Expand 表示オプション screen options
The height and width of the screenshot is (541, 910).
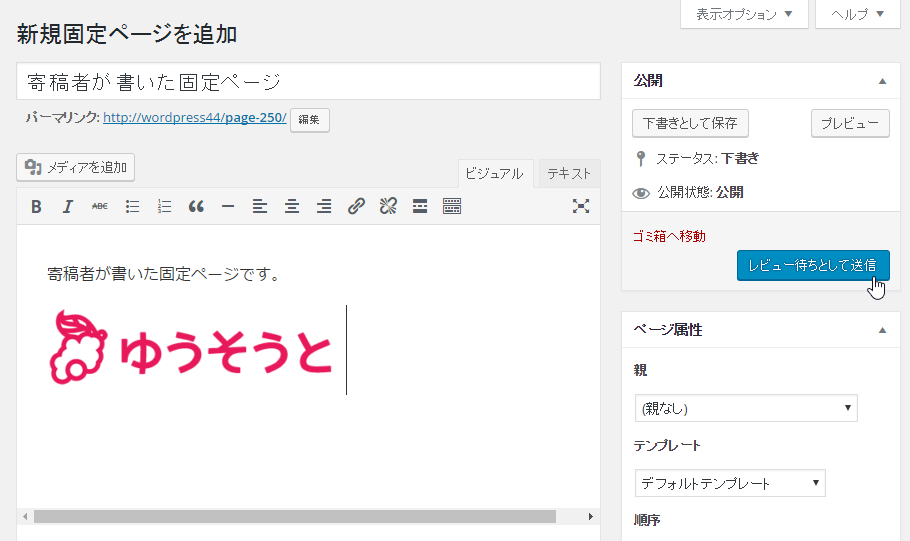click(x=744, y=14)
